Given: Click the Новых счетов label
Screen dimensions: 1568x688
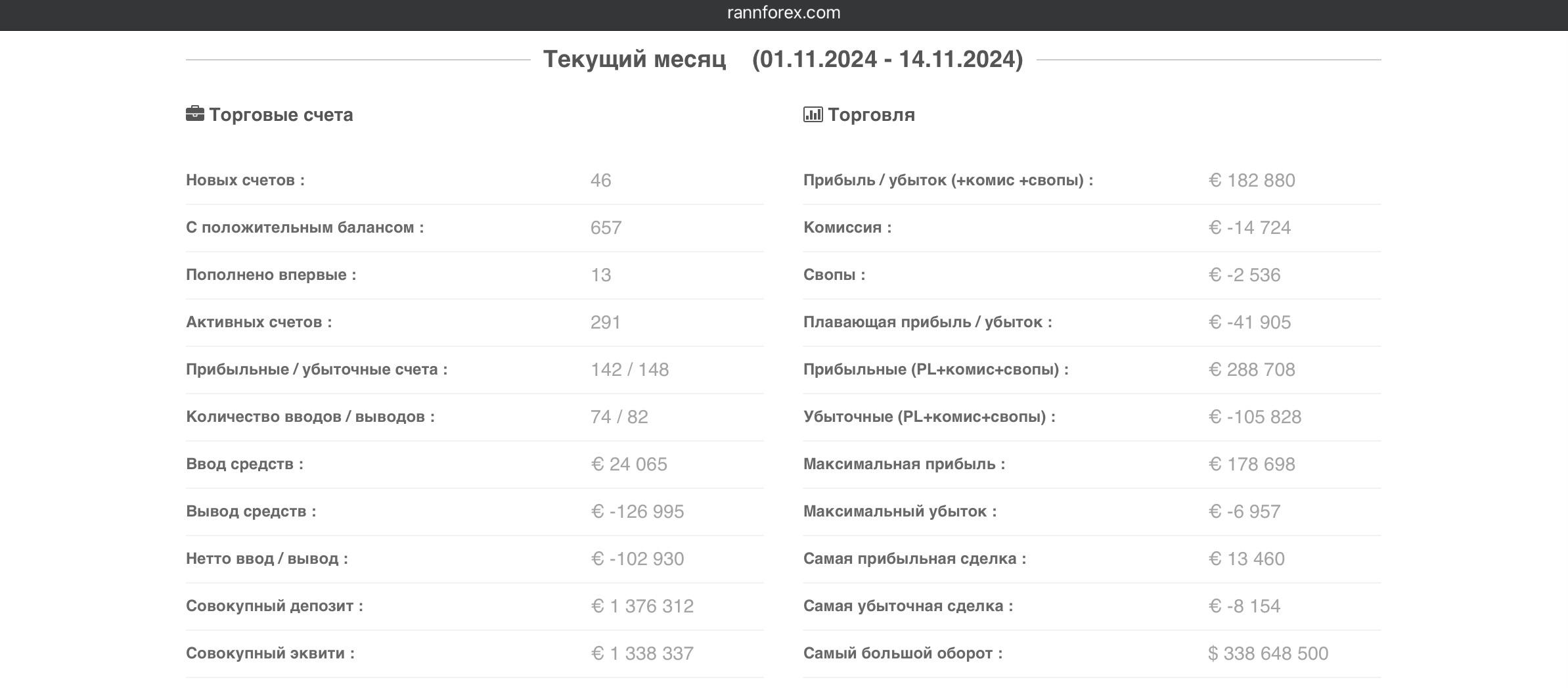Looking at the screenshot, I should pos(245,180).
